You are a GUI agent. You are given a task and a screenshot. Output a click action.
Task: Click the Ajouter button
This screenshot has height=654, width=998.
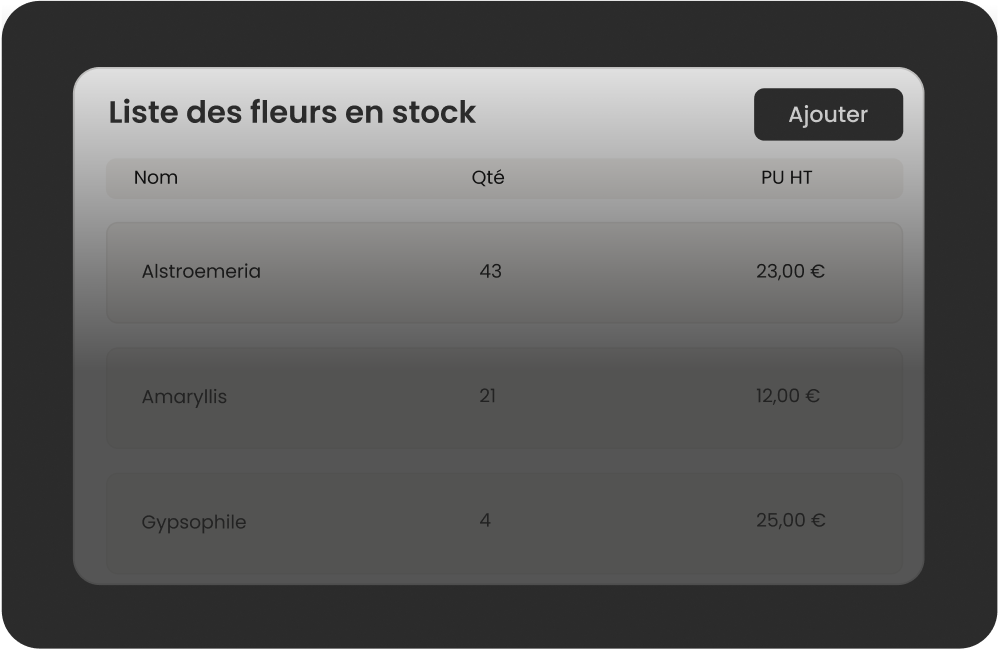[x=828, y=115]
